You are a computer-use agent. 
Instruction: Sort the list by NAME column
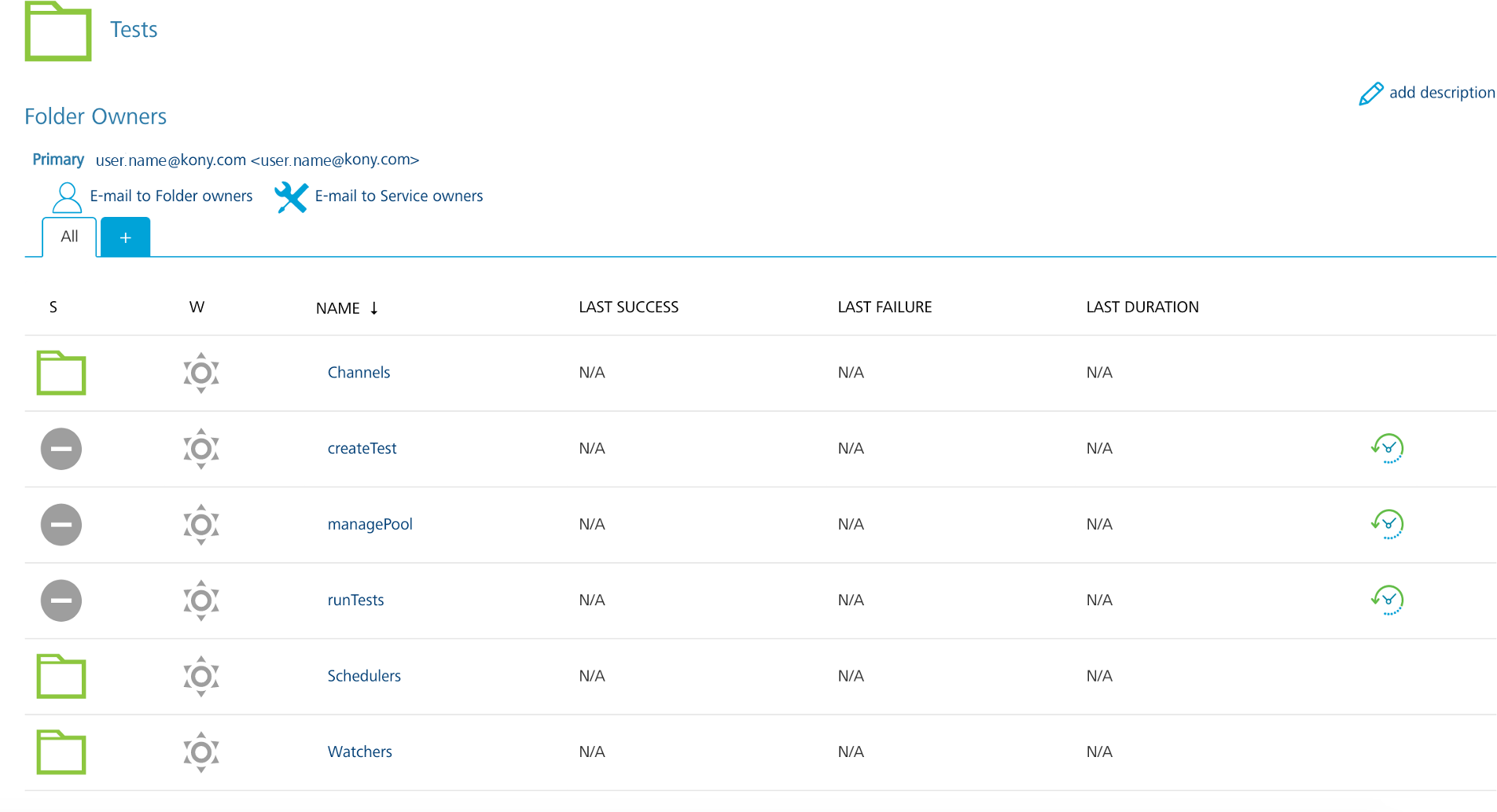(x=339, y=308)
